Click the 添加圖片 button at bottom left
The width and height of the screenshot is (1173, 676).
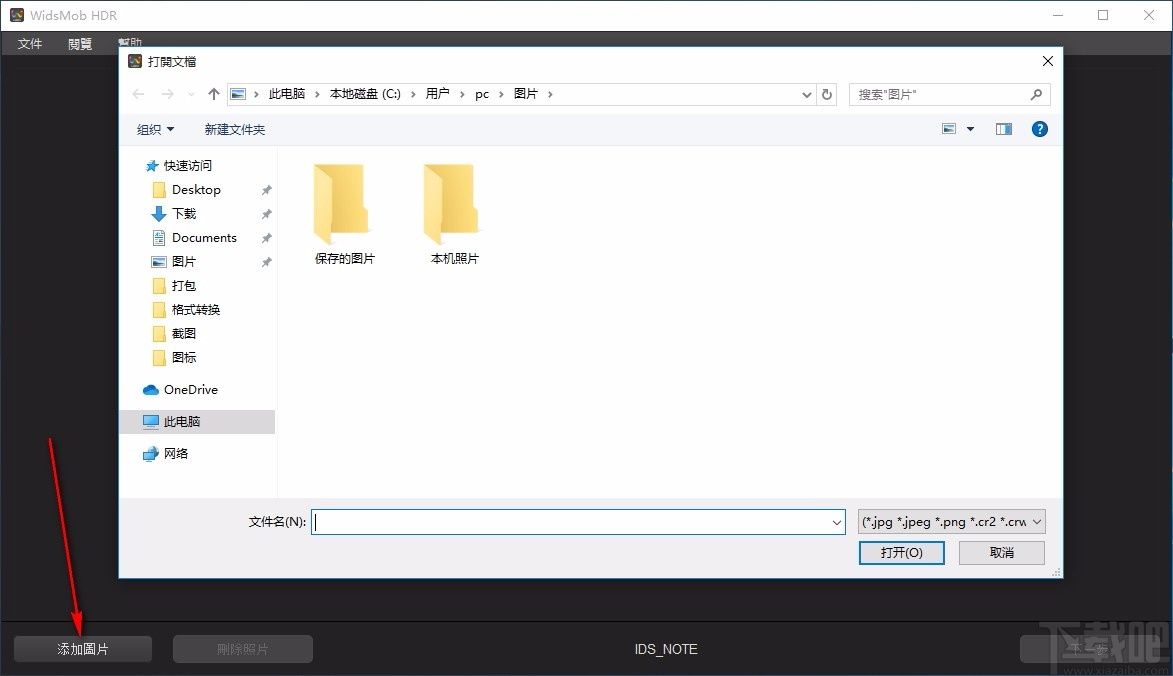81,648
